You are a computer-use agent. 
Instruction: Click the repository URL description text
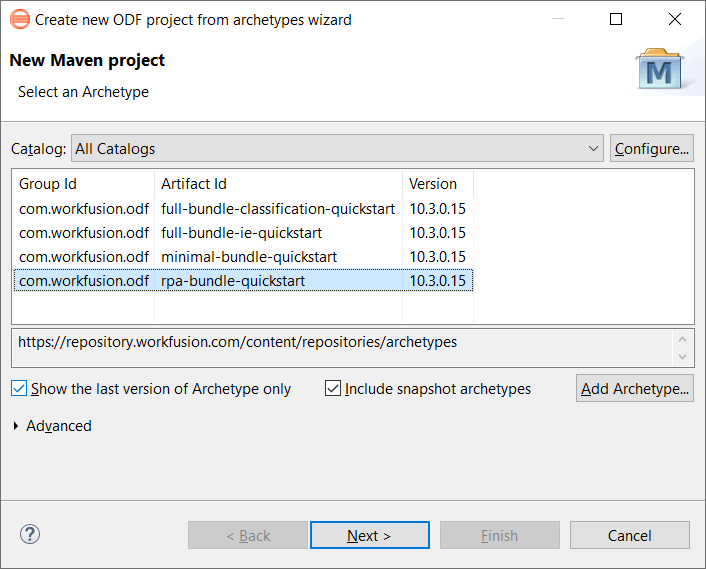pyautogui.click(x=237, y=342)
